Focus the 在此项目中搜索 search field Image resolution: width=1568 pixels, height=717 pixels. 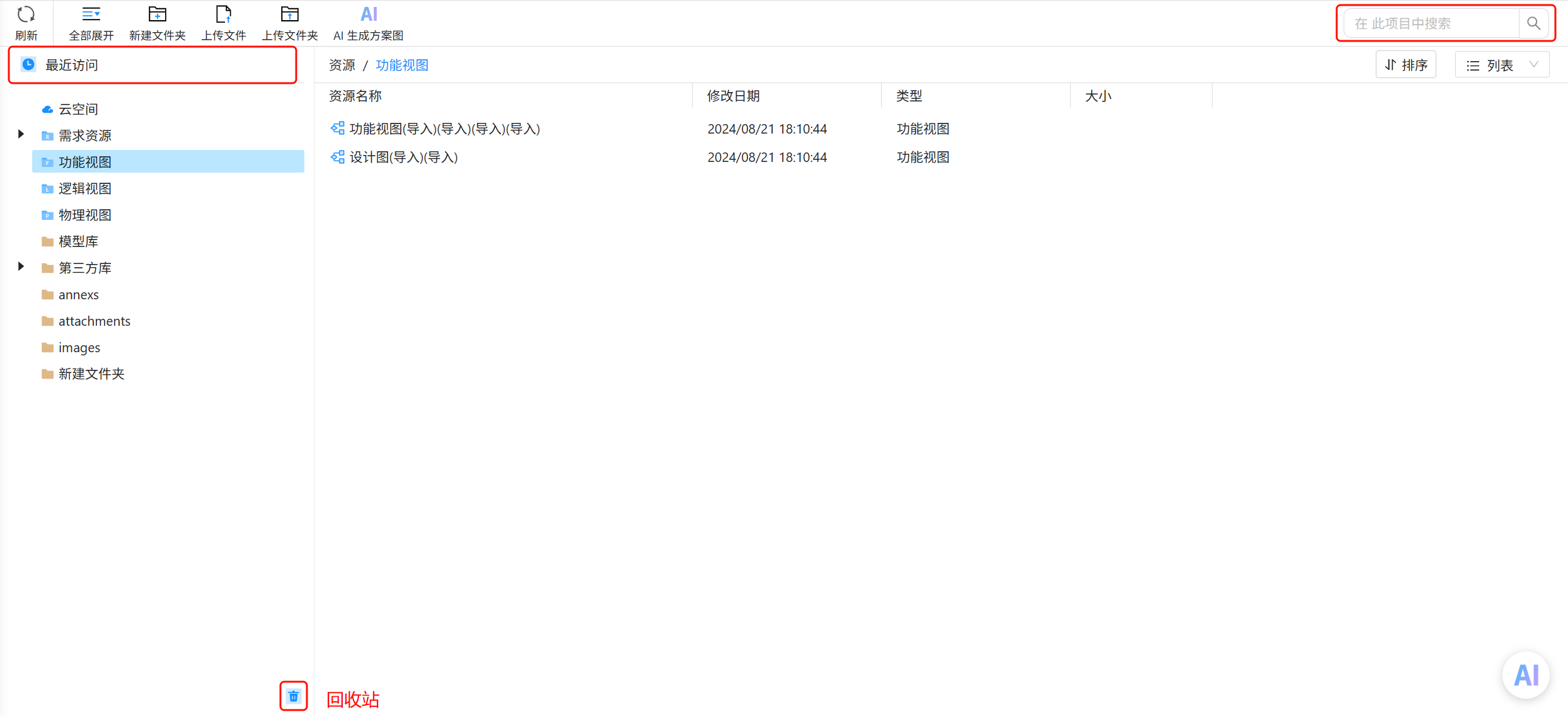(1431, 23)
